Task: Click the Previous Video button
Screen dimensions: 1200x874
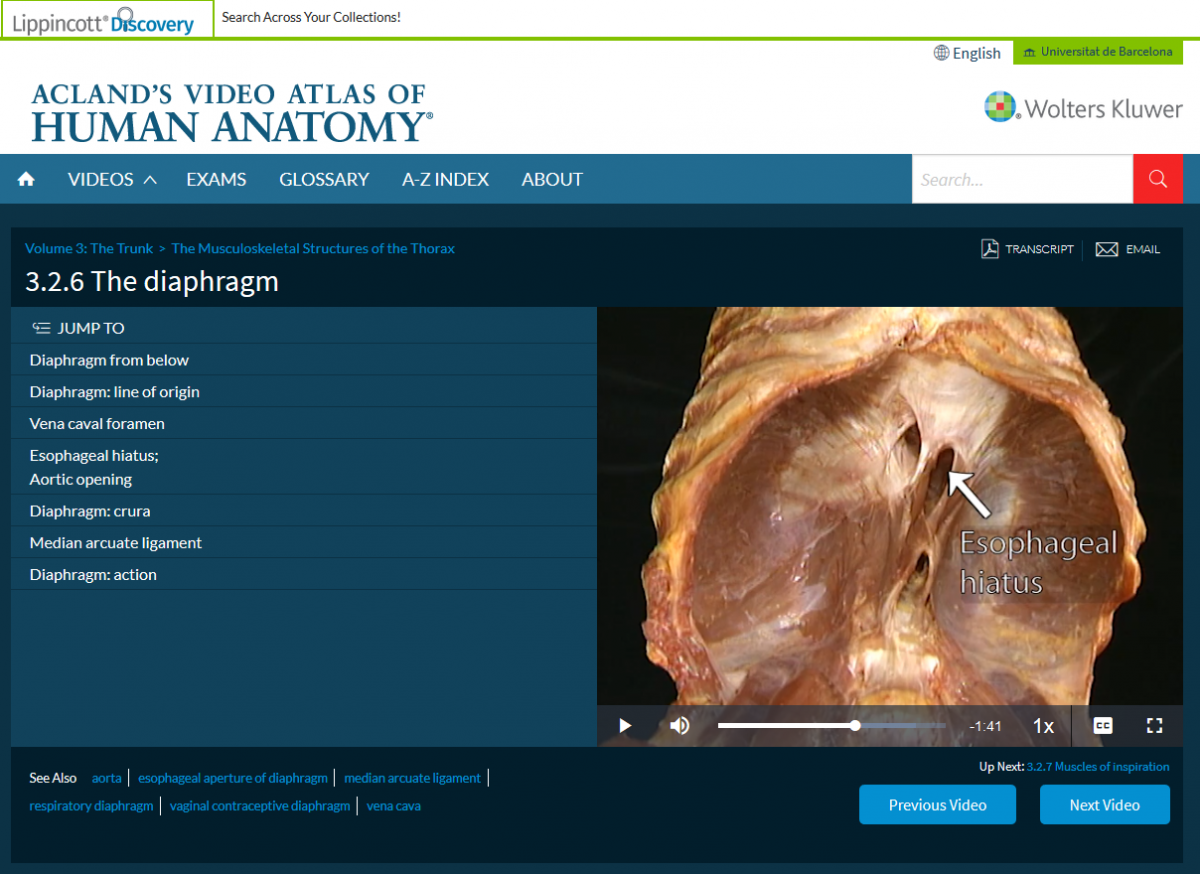Action: point(937,805)
